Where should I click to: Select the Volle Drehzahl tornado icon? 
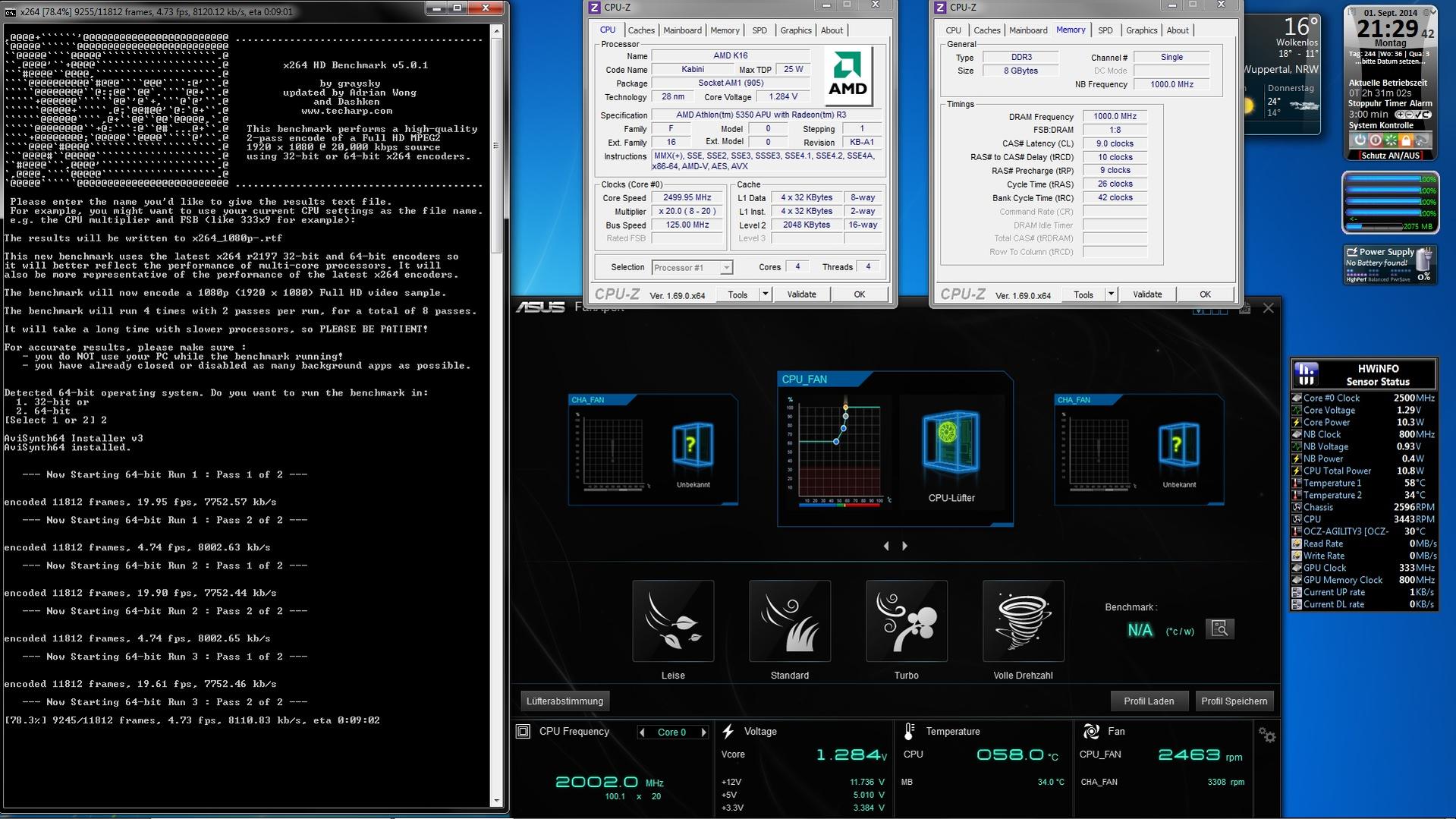(1024, 621)
